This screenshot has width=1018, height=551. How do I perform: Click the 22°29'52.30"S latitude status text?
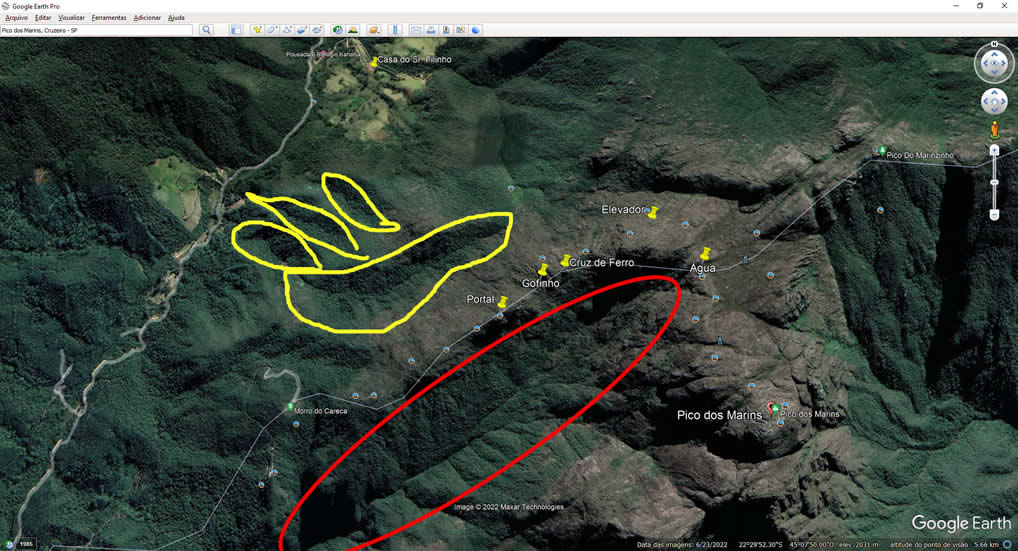[x=760, y=545]
